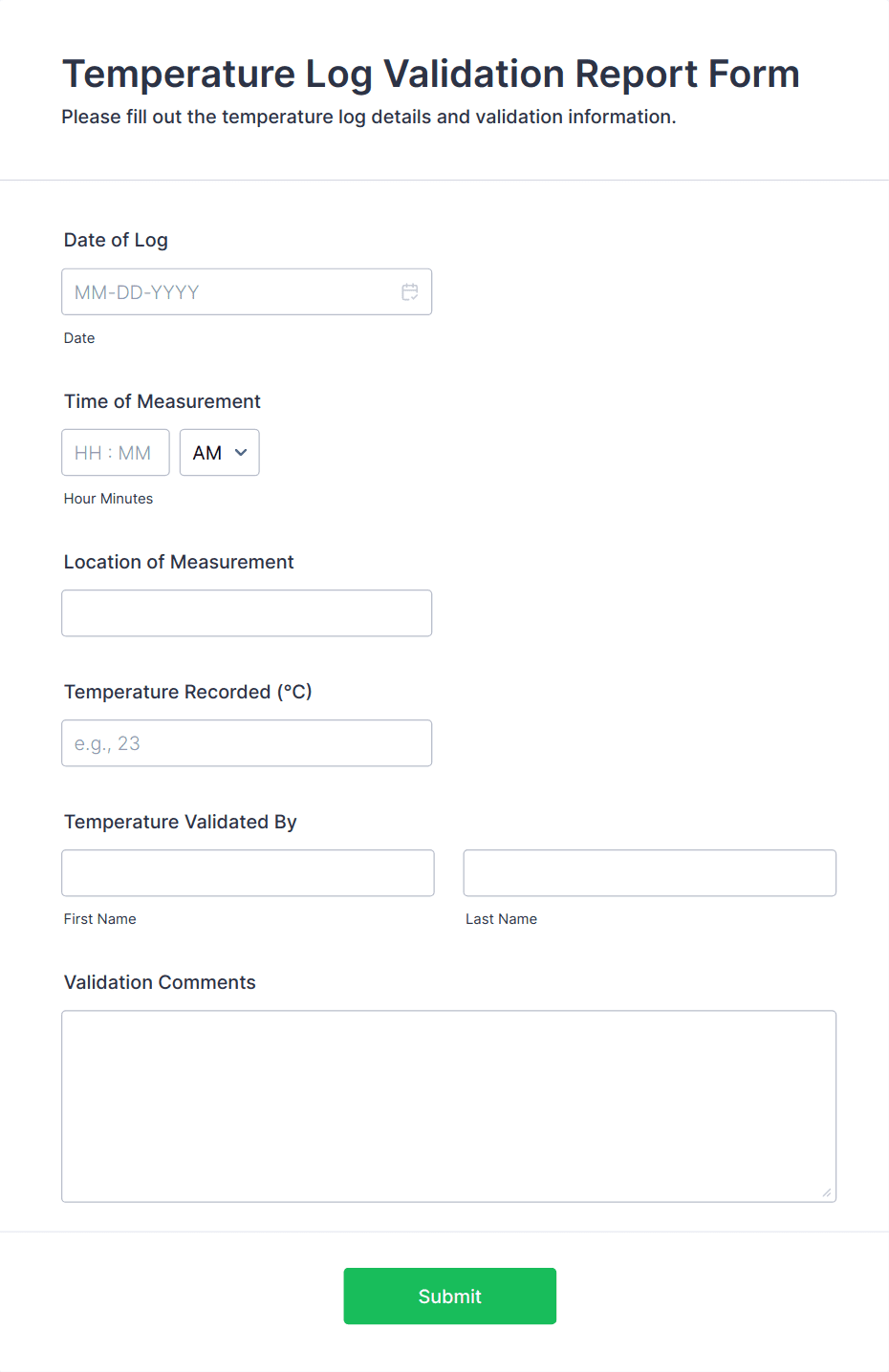Select the First Name input box

pyautogui.click(x=248, y=873)
